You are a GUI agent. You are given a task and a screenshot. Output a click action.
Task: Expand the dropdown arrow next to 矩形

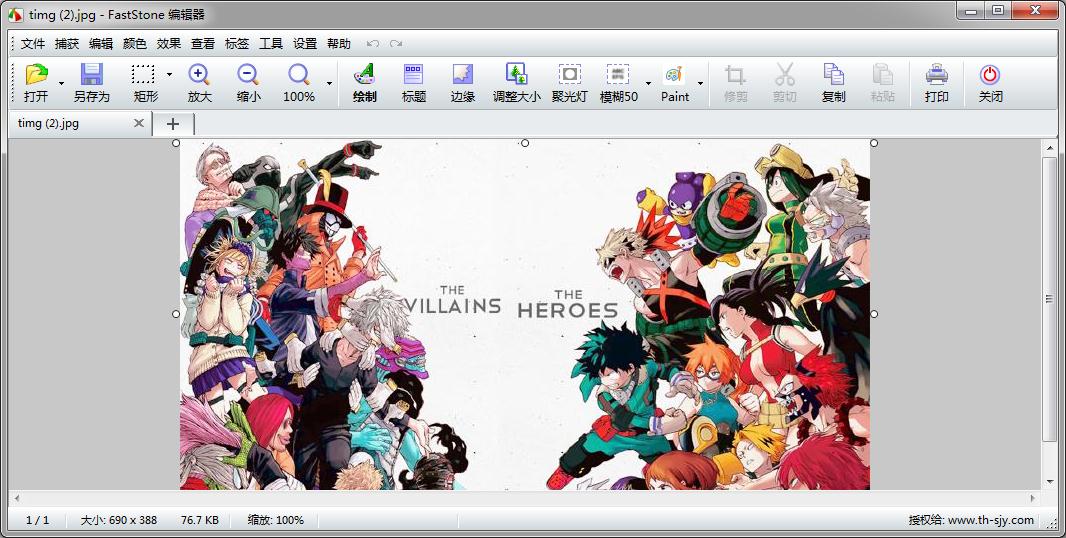[169, 73]
